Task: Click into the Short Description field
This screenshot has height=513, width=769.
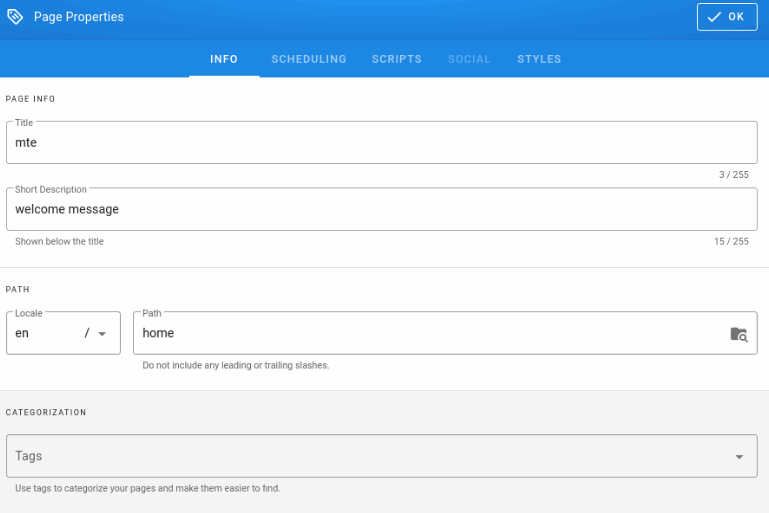Action: coord(380,210)
